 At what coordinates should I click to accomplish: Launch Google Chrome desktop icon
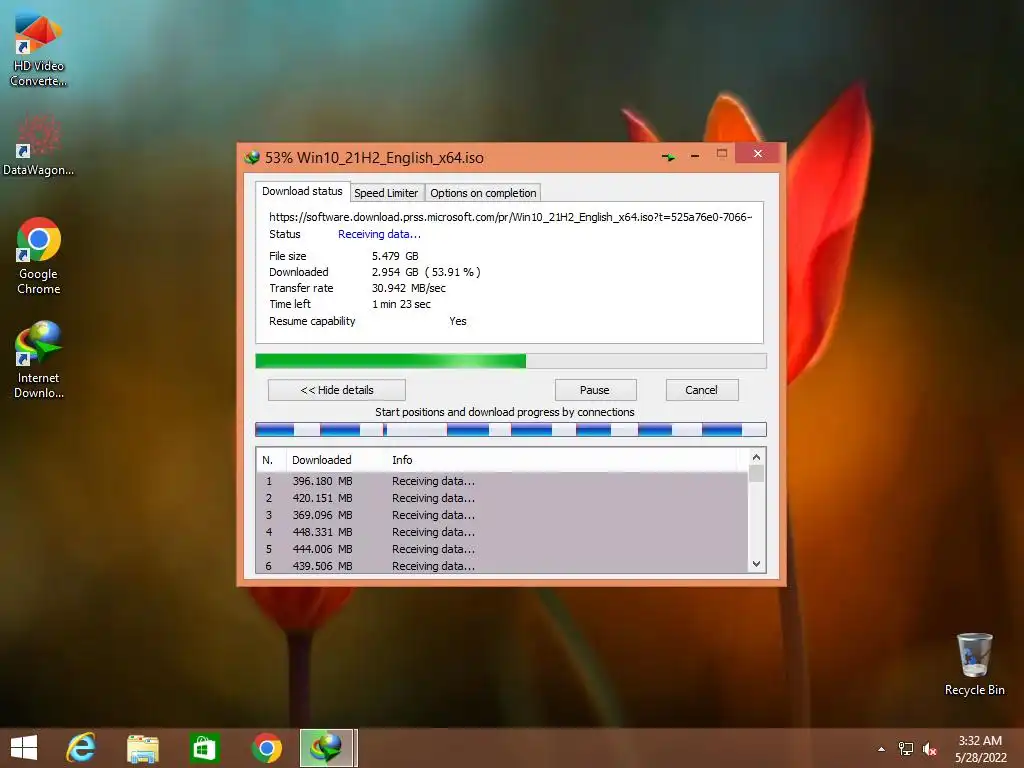click(x=38, y=256)
